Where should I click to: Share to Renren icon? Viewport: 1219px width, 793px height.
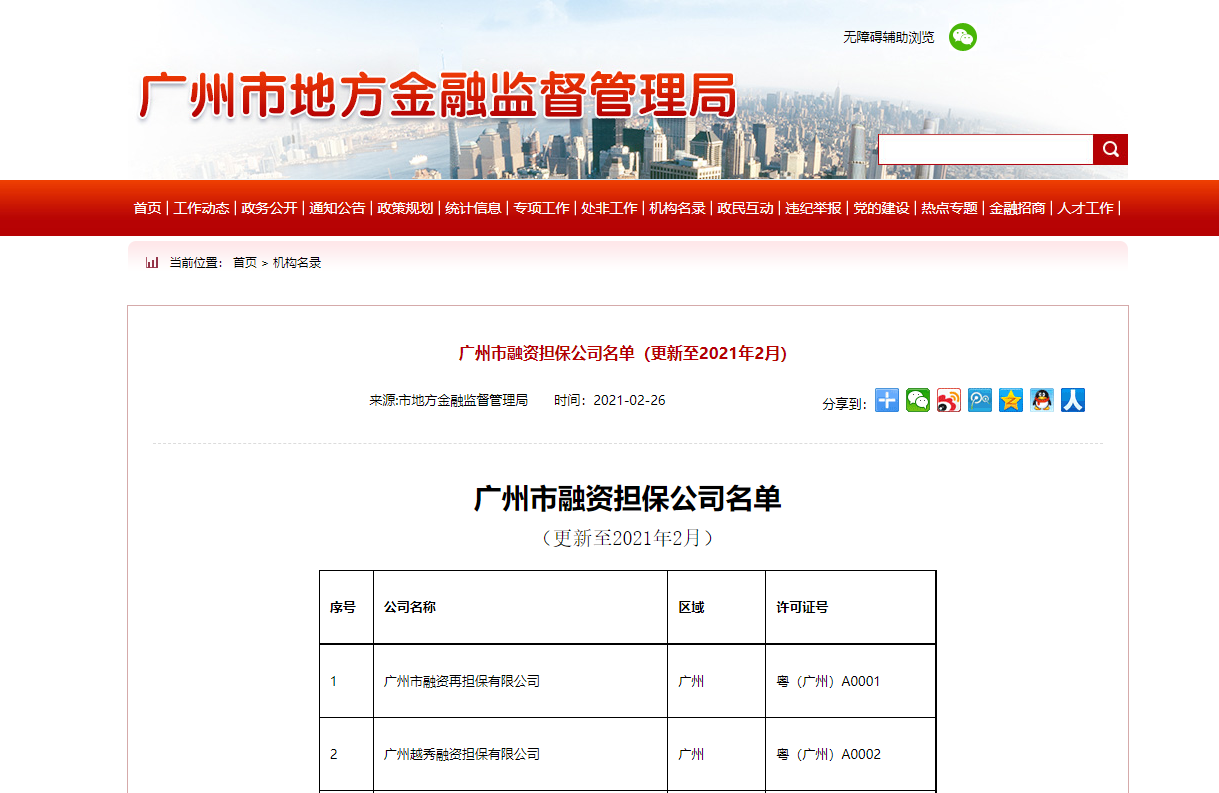click(x=1073, y=400)
